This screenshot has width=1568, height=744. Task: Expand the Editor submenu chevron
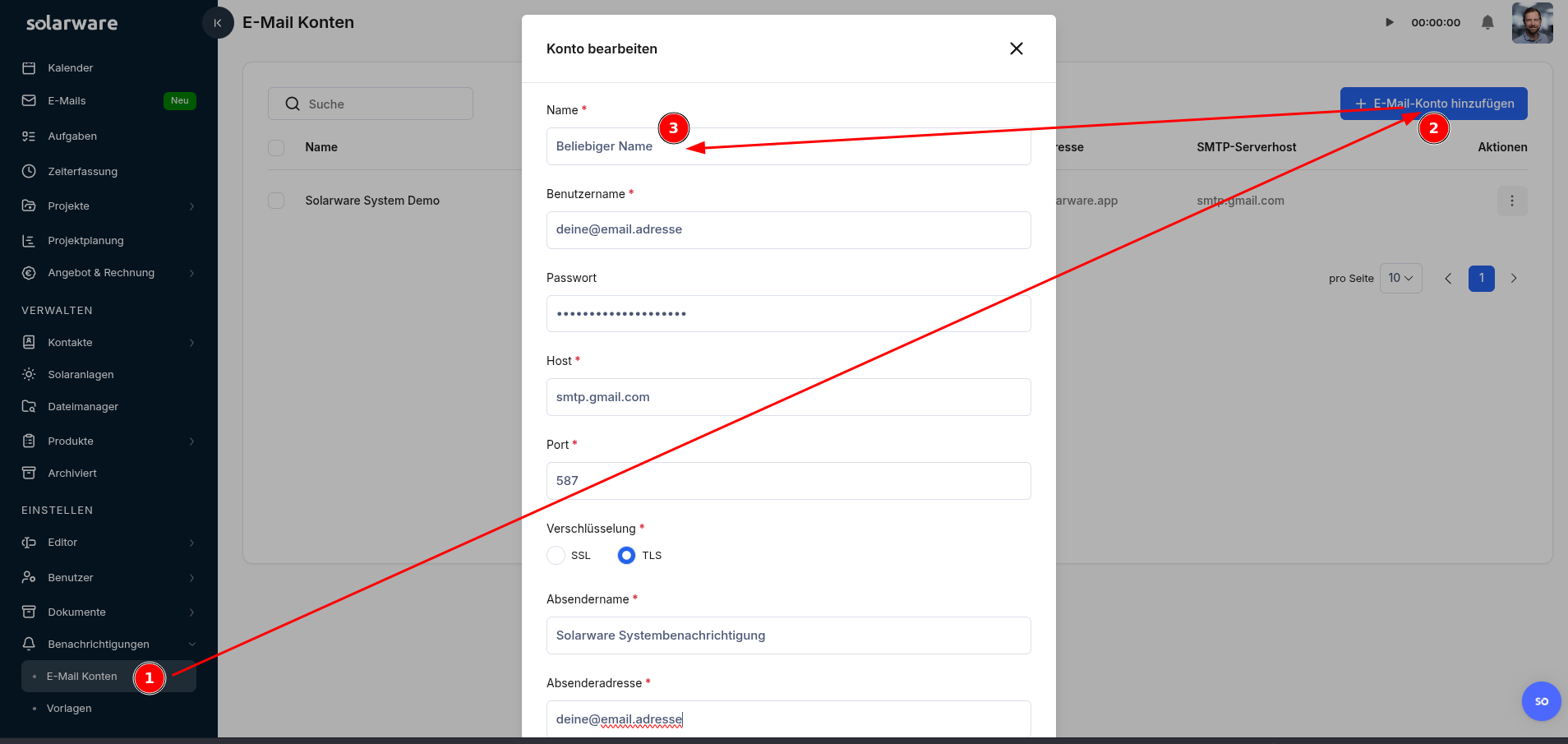pos(191,543)
